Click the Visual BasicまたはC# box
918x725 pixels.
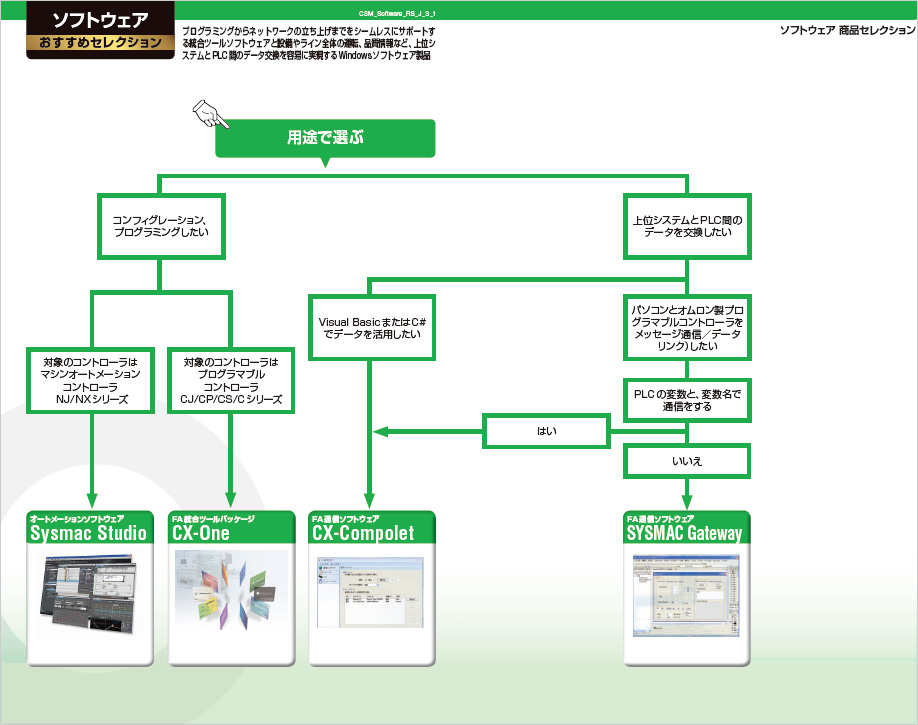click(x=372, y=327)
